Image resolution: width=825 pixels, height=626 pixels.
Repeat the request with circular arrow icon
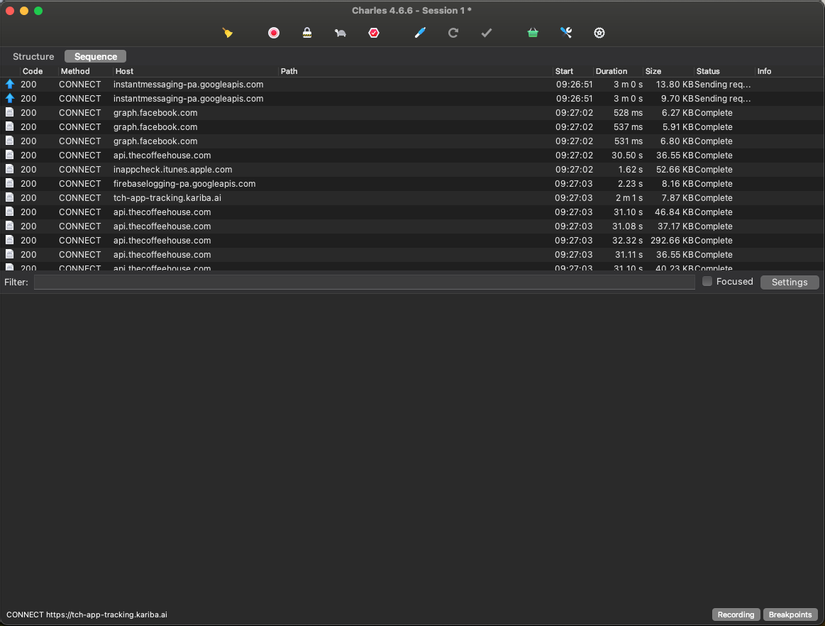tap(453, 33)
